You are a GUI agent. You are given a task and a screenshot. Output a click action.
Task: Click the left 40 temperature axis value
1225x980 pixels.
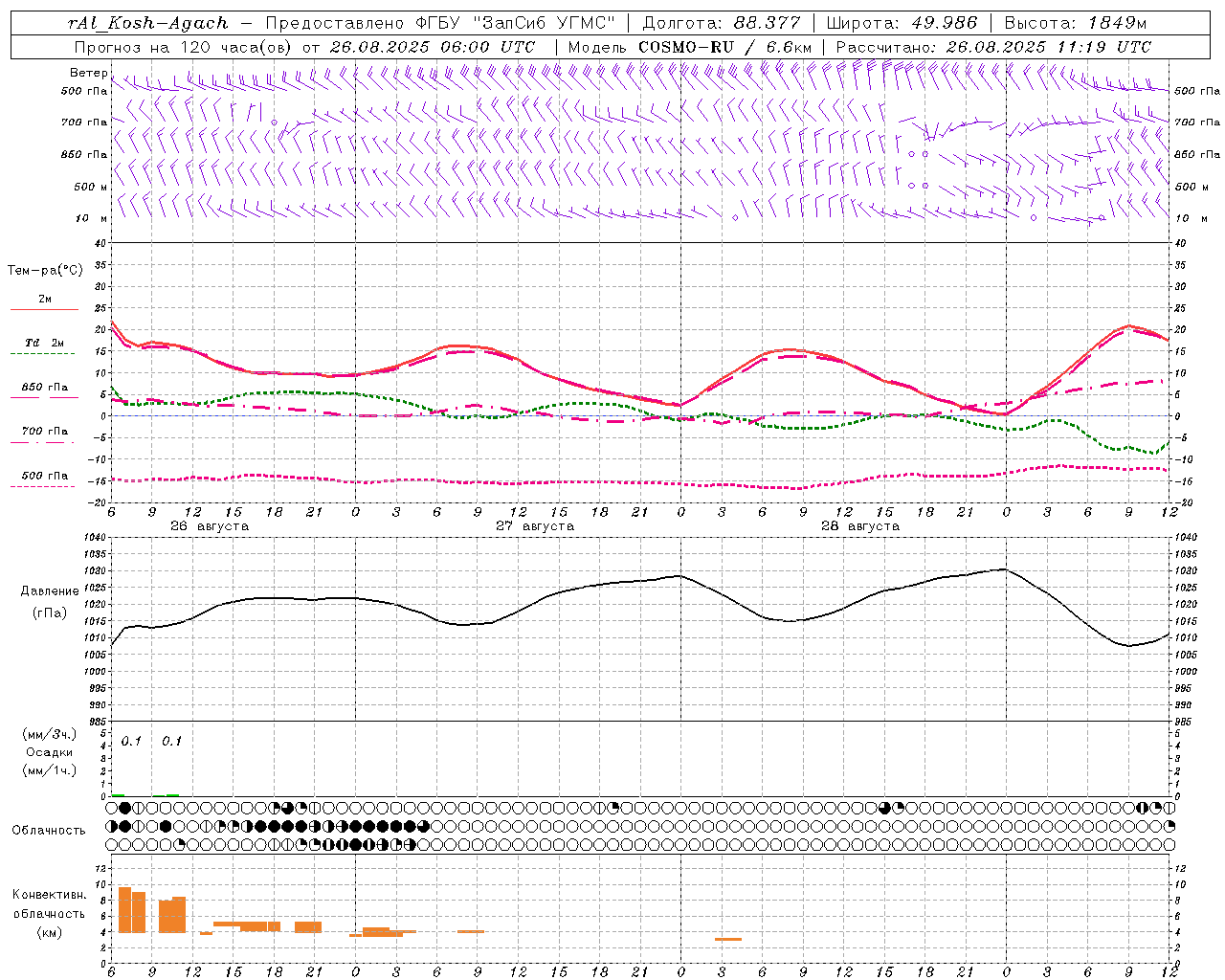(x=101, y=243)
